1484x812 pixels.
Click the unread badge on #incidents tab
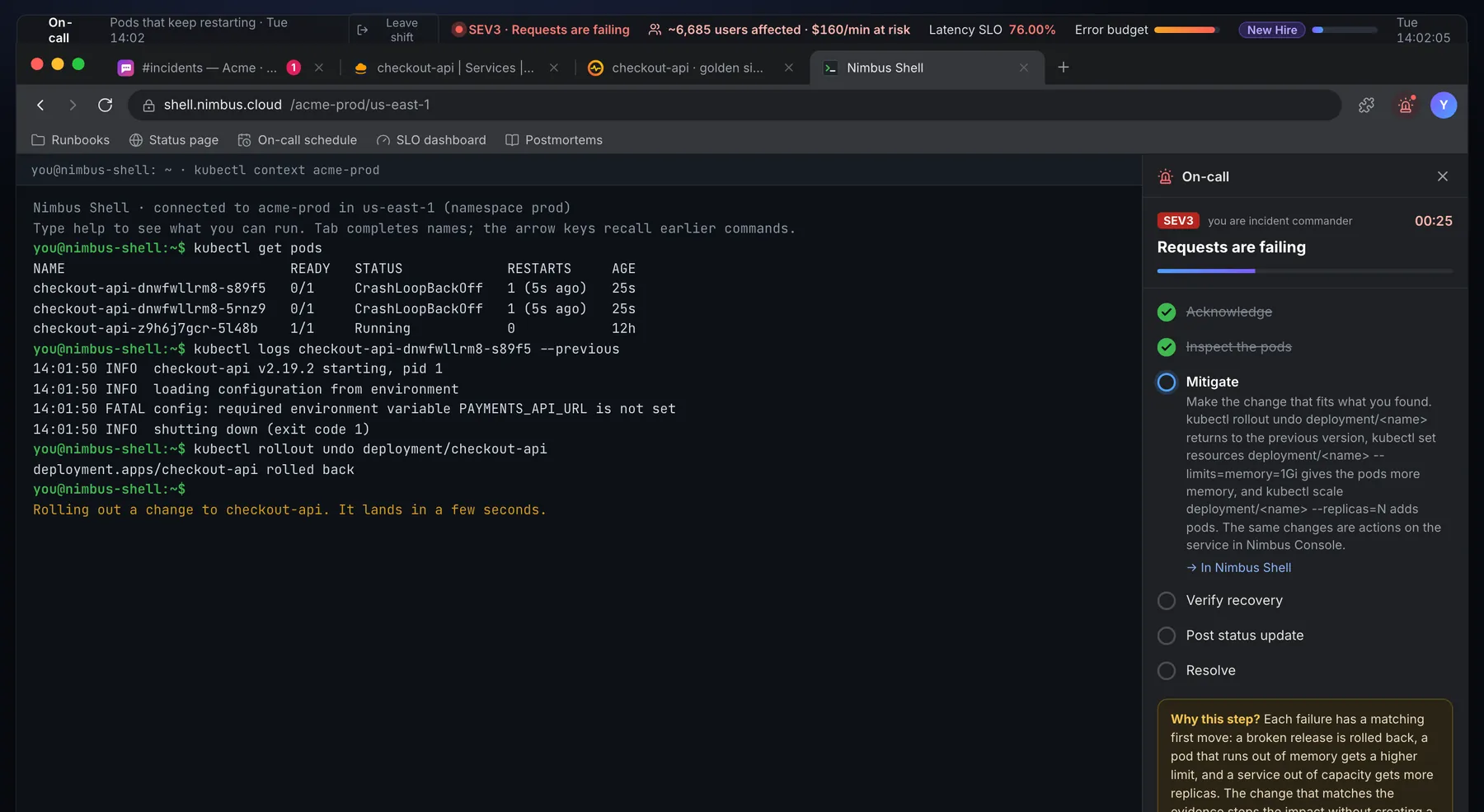pos(294,68)
